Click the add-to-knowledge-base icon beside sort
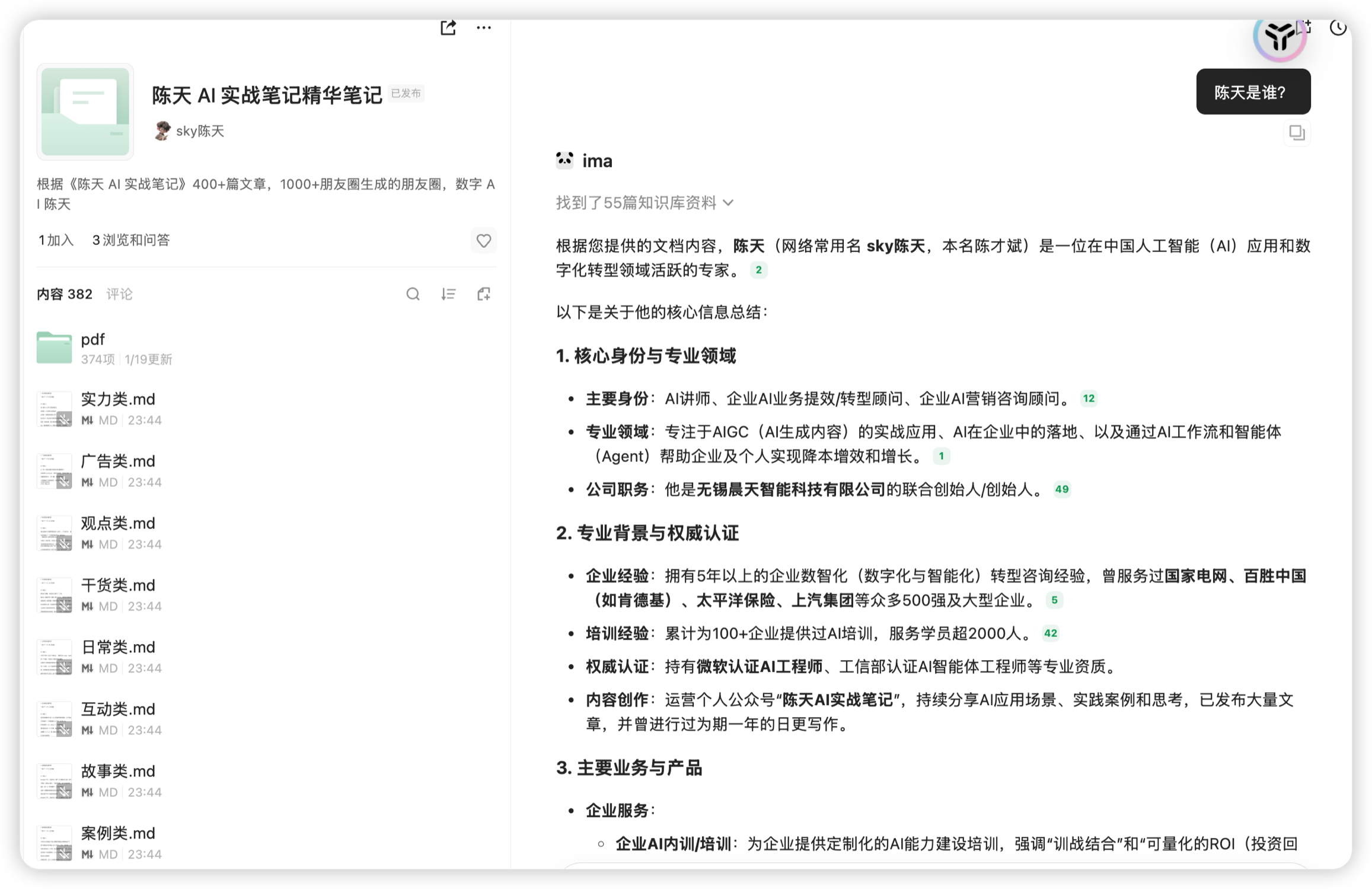This screenshot has width=1372, height=889. (484, 294)
